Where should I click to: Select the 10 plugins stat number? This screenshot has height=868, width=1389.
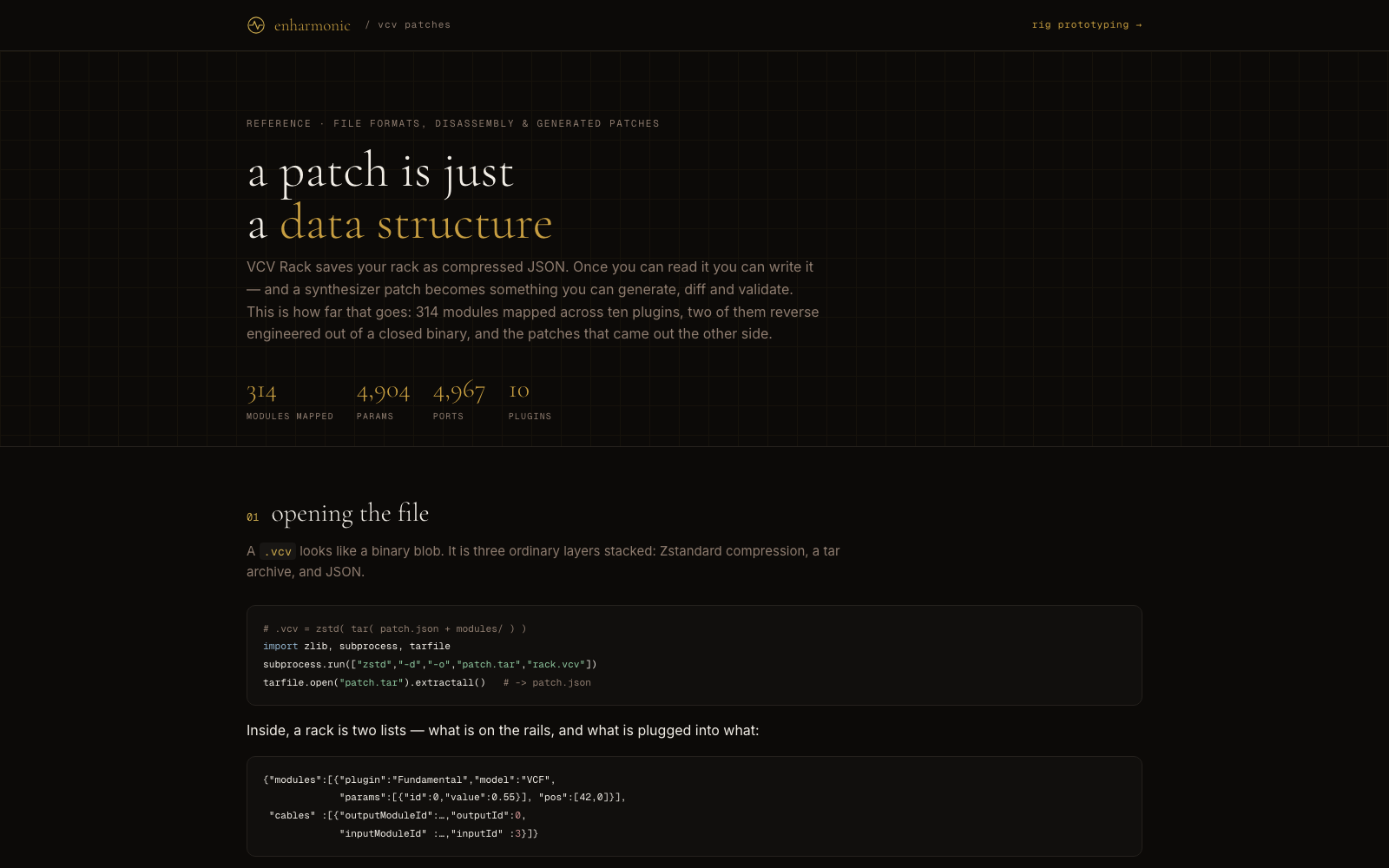click(x=519, y=391)
